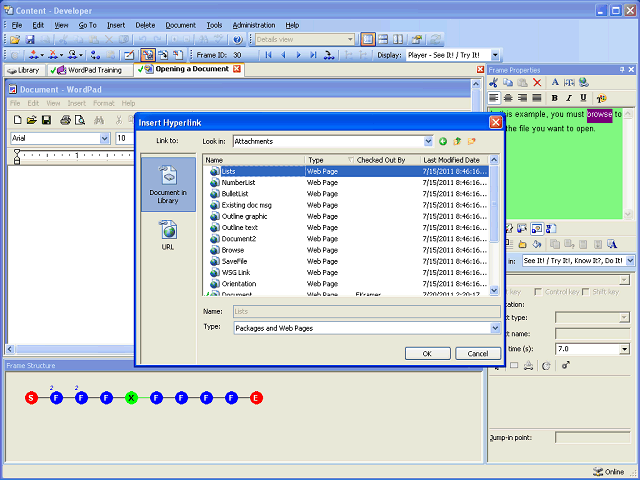Sort by Last Modified Date column
Screen dimensions: 640x480
click(452, 160)
